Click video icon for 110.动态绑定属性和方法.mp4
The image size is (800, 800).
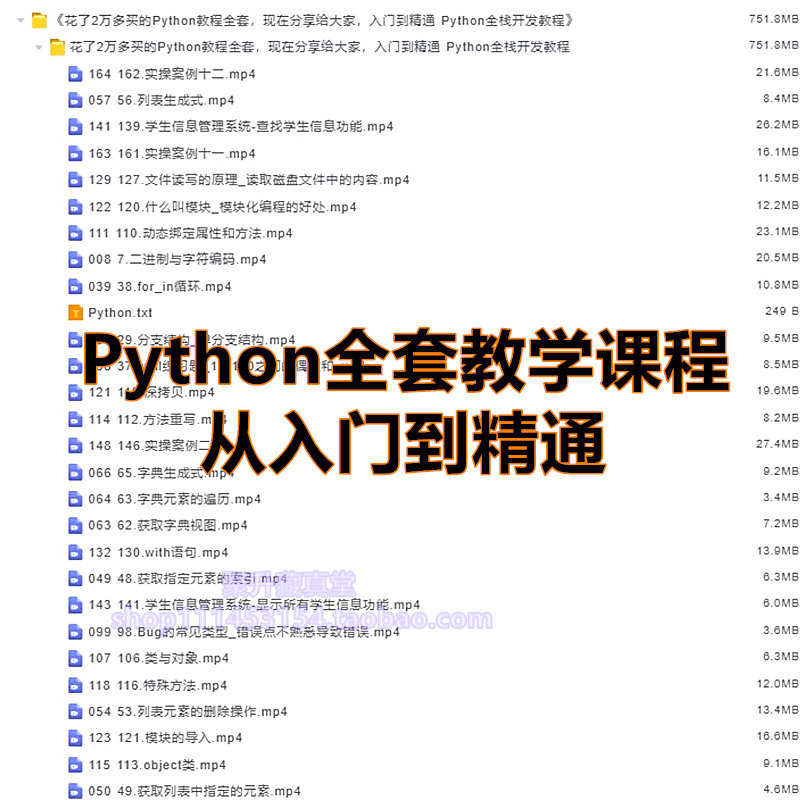(x=75, y=233)
